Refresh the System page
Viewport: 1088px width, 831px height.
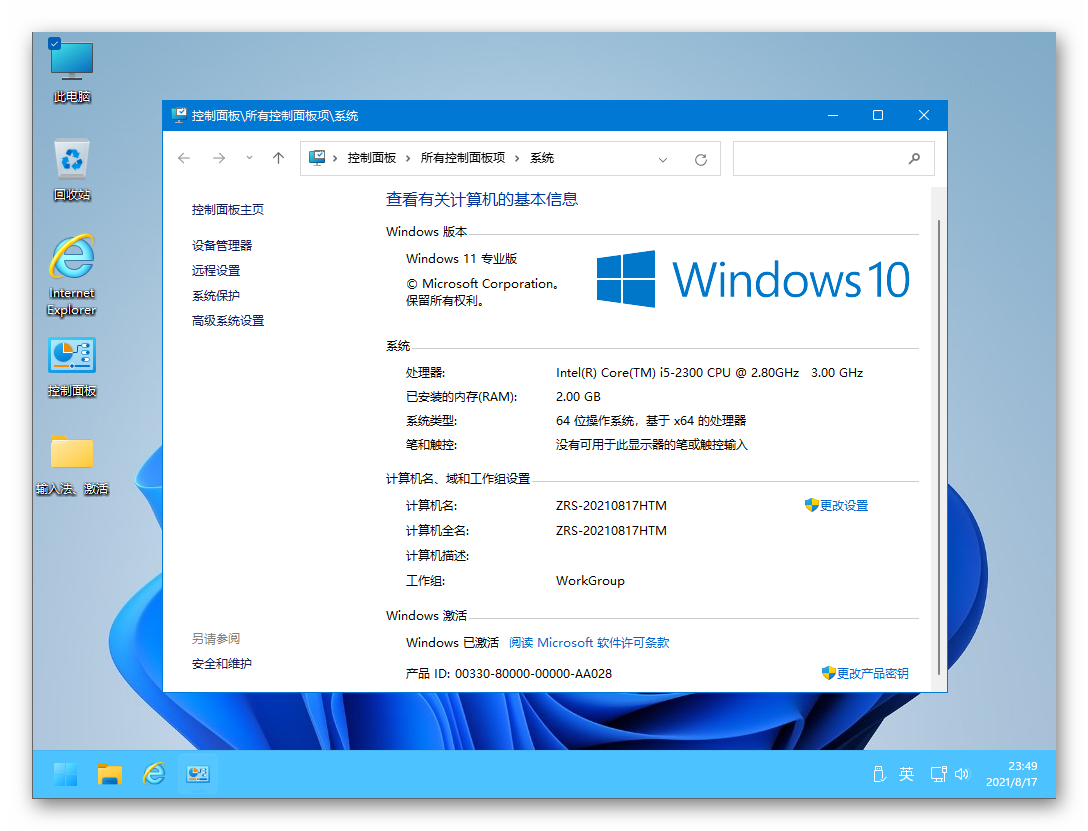[x=701, y=160]
